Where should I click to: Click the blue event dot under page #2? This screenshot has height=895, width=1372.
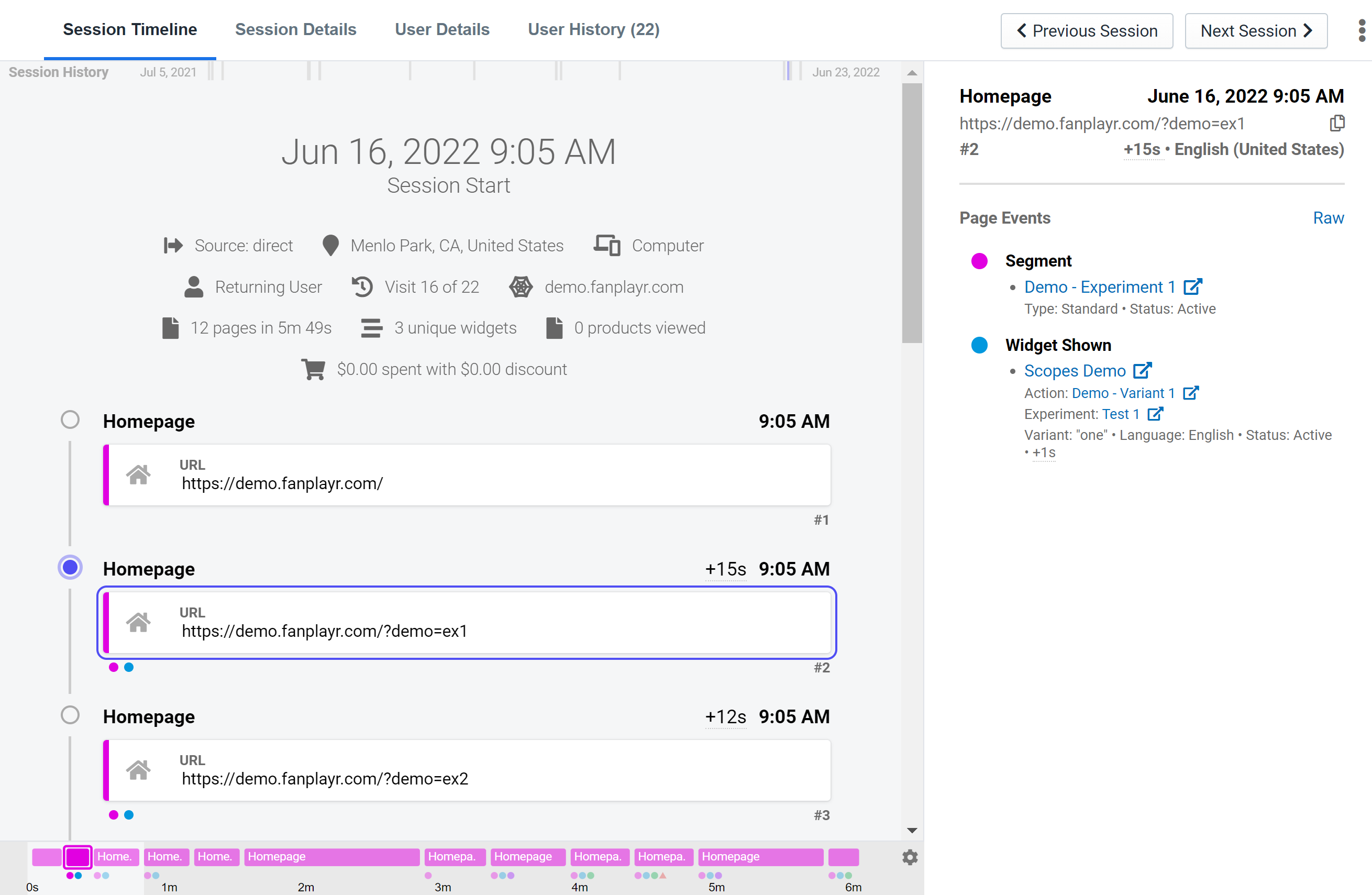[x=129, y=667]
